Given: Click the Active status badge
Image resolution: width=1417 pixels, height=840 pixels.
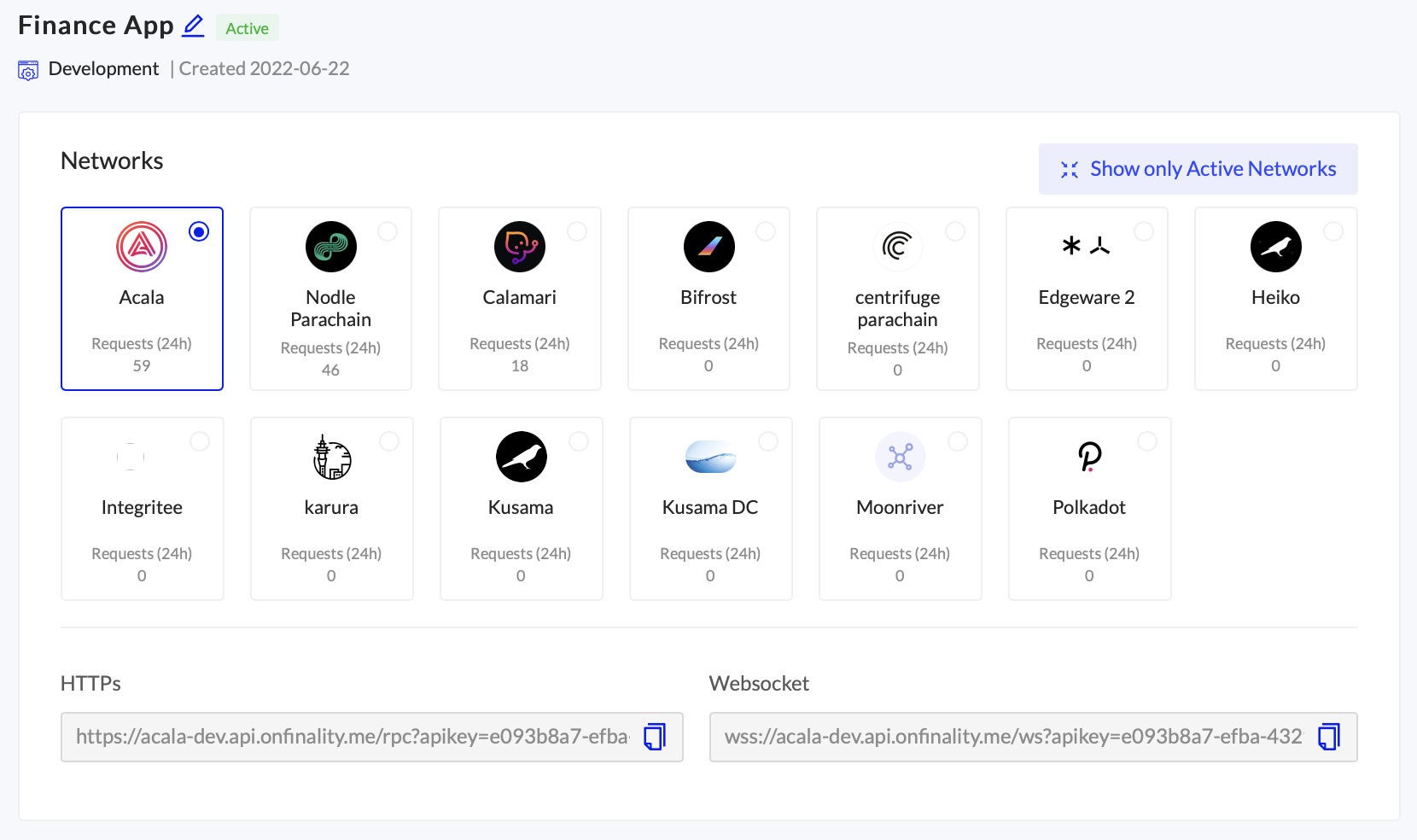Looking at the screenshot, I should 247,28.
